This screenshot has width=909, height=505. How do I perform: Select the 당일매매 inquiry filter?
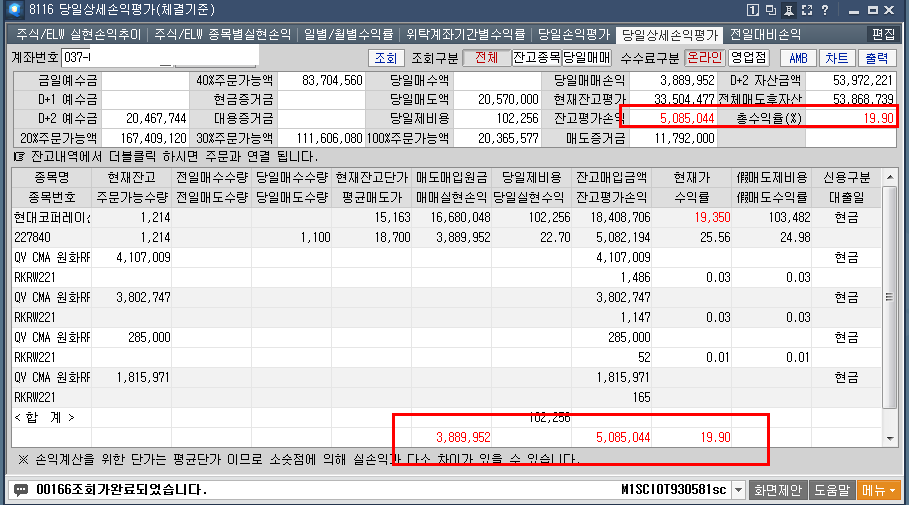pos(585,57)
